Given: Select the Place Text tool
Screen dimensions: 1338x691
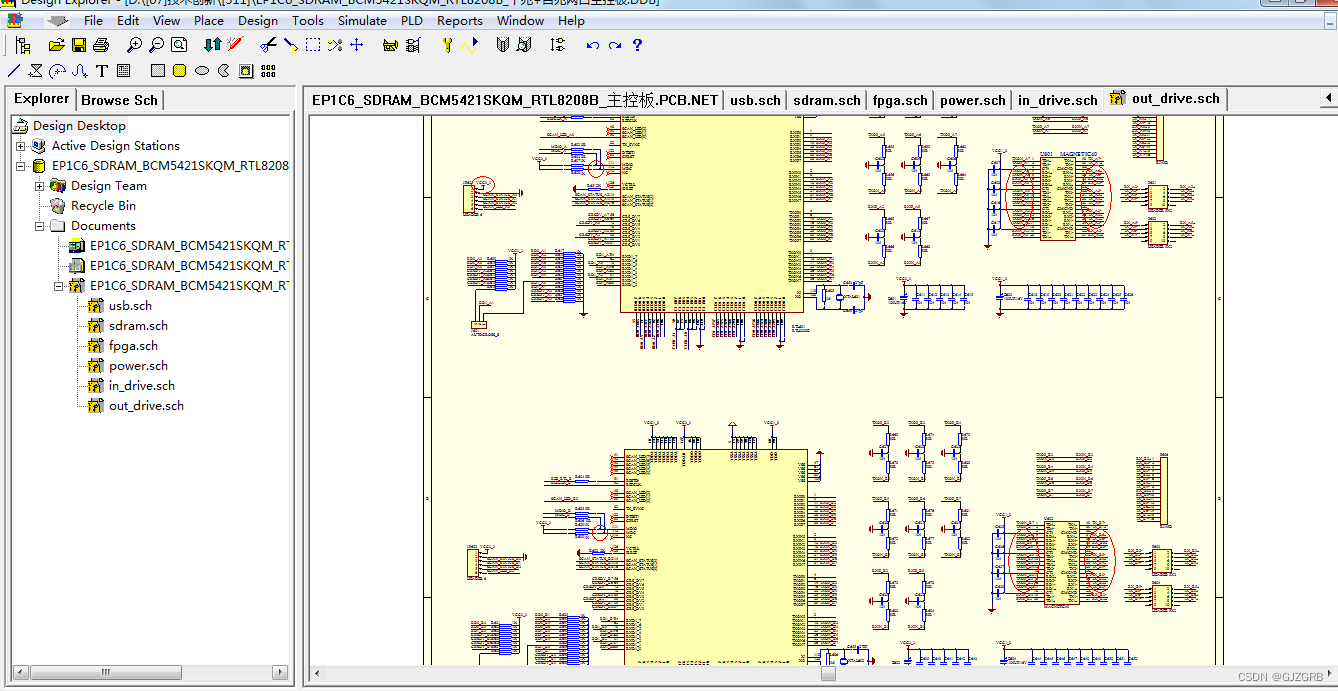Looking at the screenshot, I should [100, 70].
